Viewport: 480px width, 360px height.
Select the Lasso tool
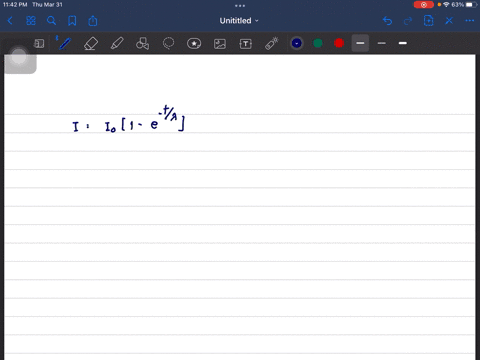click(x=168, y=43)
